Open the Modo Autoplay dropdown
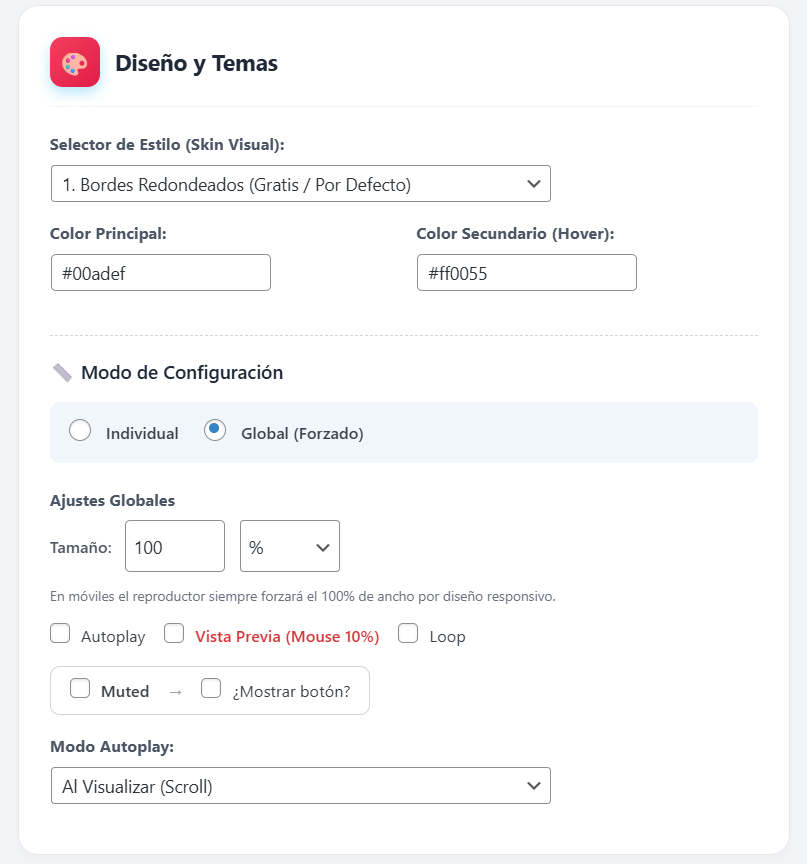This screenshot has width=807, height=864. click(300, 786)
